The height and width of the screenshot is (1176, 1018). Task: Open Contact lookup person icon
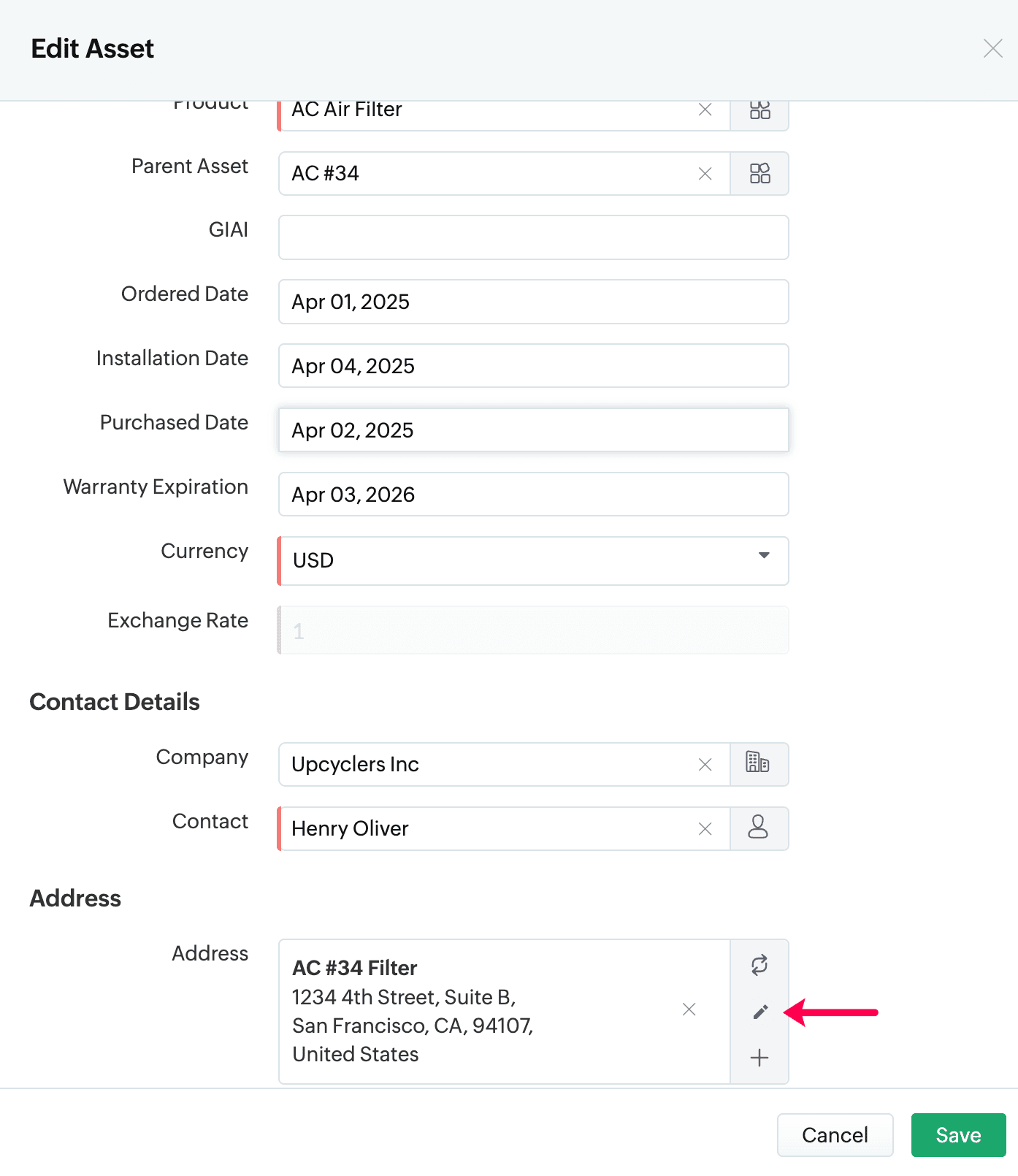coord(759,828)
